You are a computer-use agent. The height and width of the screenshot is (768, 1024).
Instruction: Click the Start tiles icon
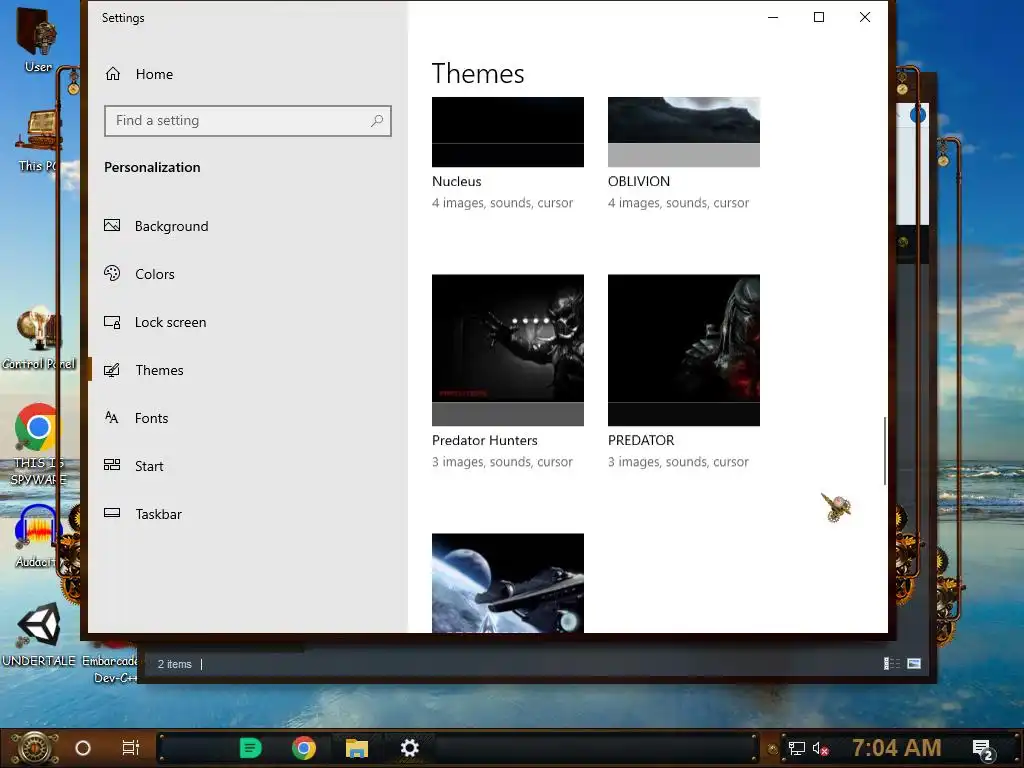click(x=112, y=465)
